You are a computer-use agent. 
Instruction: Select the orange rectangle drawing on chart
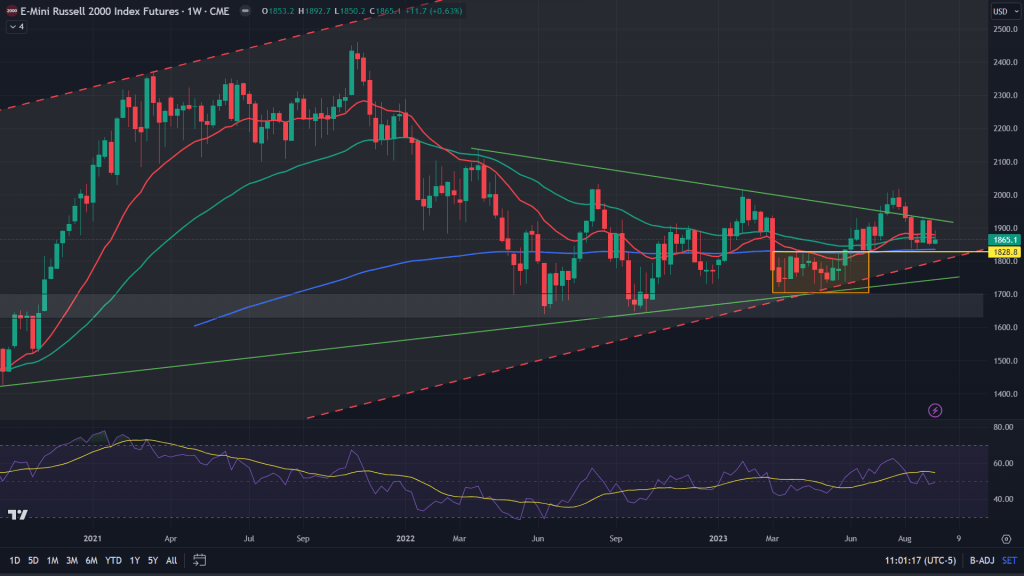point(820,292)
